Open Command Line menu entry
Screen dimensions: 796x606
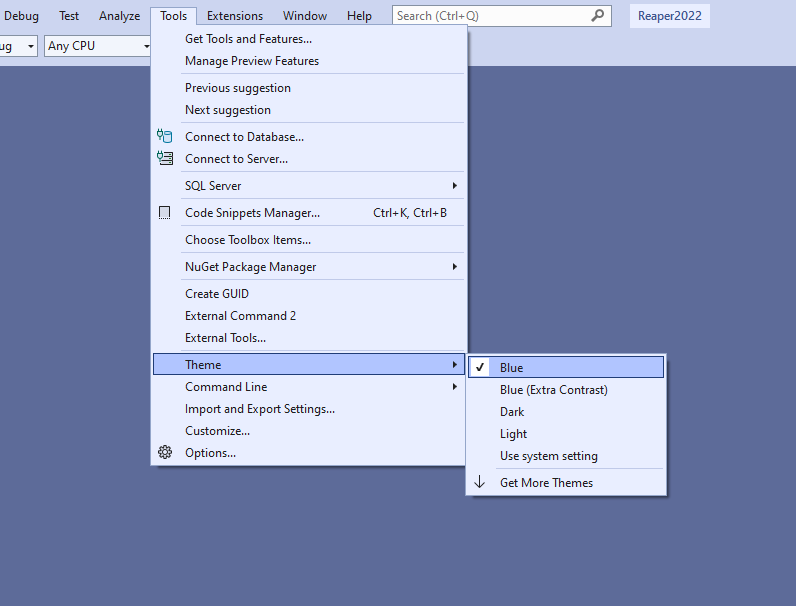point(309,387)
